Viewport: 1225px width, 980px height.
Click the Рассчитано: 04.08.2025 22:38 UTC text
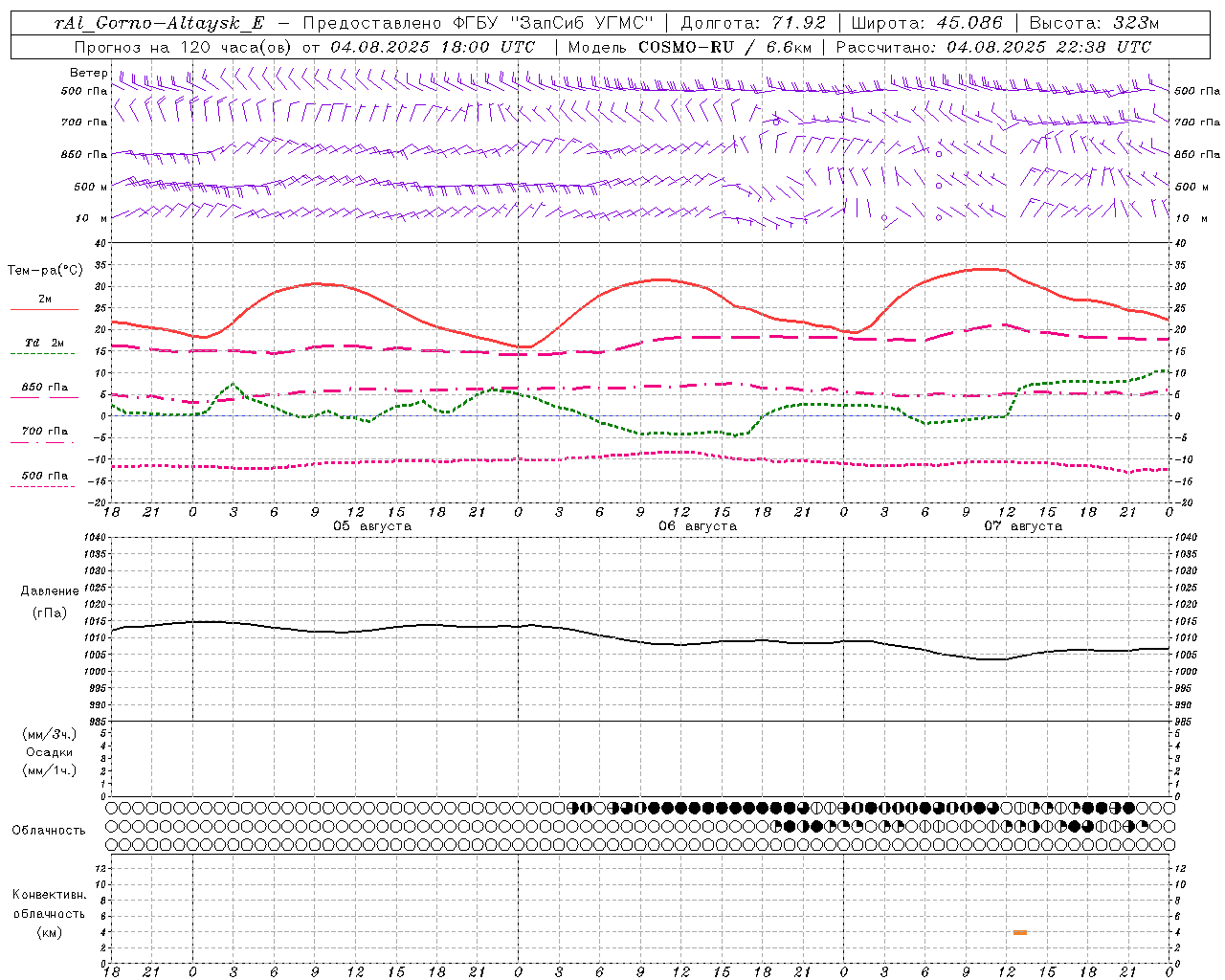pyautogui.click(x=993, y=47)
